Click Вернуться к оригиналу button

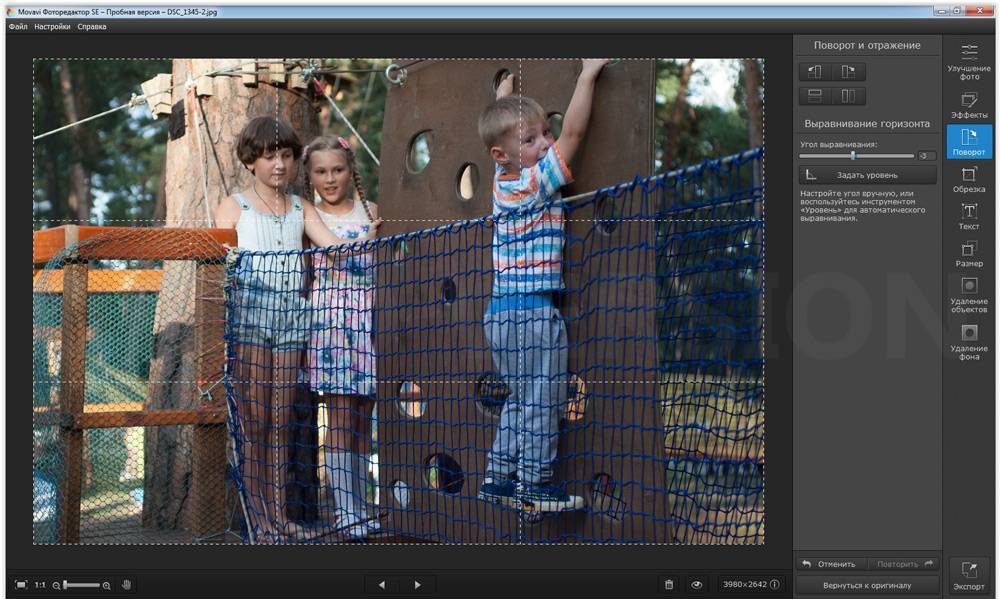867,585
